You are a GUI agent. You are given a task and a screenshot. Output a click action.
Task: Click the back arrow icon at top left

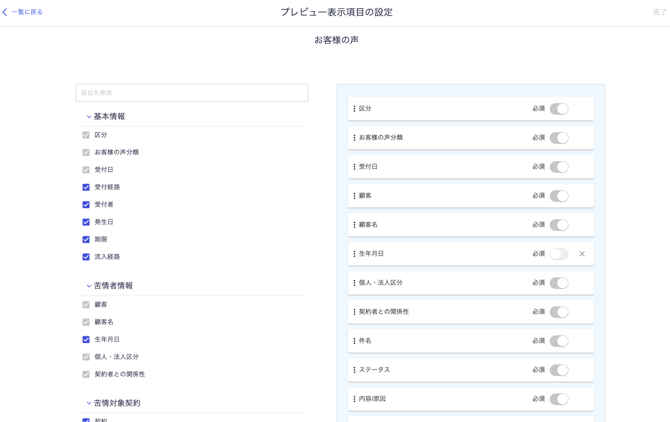coord(5,12)
